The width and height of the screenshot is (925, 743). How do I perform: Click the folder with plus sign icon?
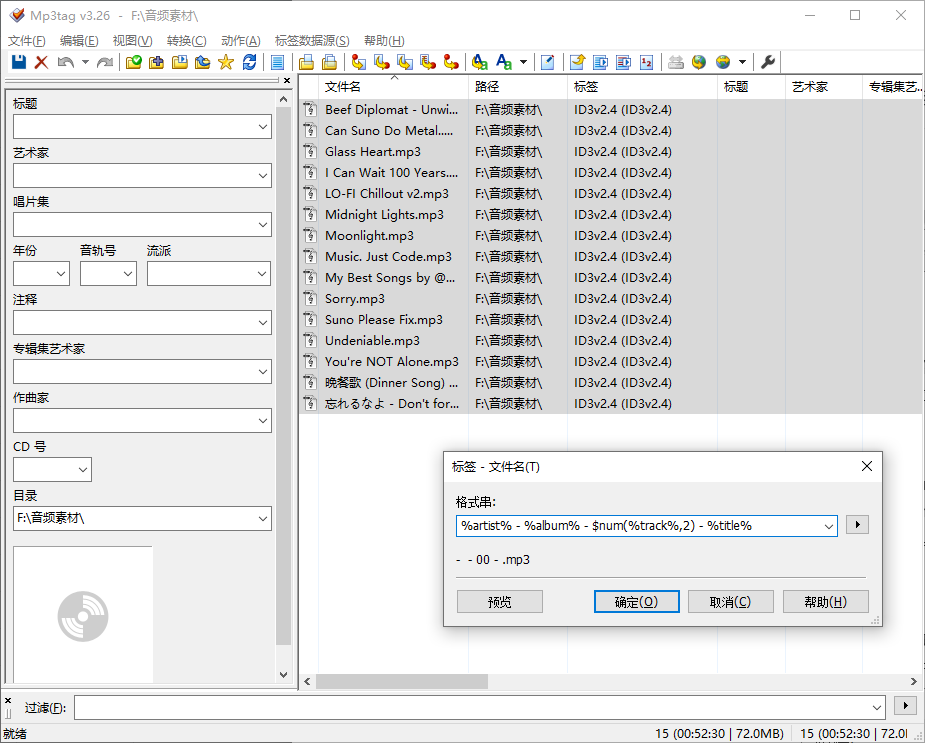pos(156,62)
